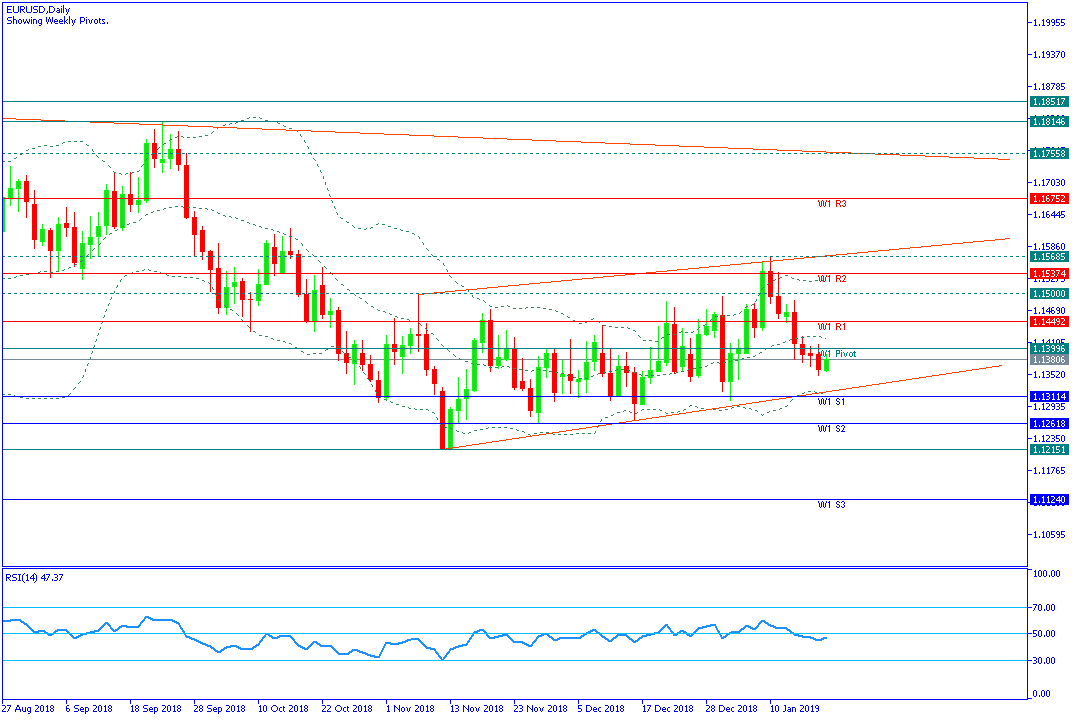Click the 1.10595 price scale label
The height and width of the screenshot is (720, 1080).
(1049, 535)
